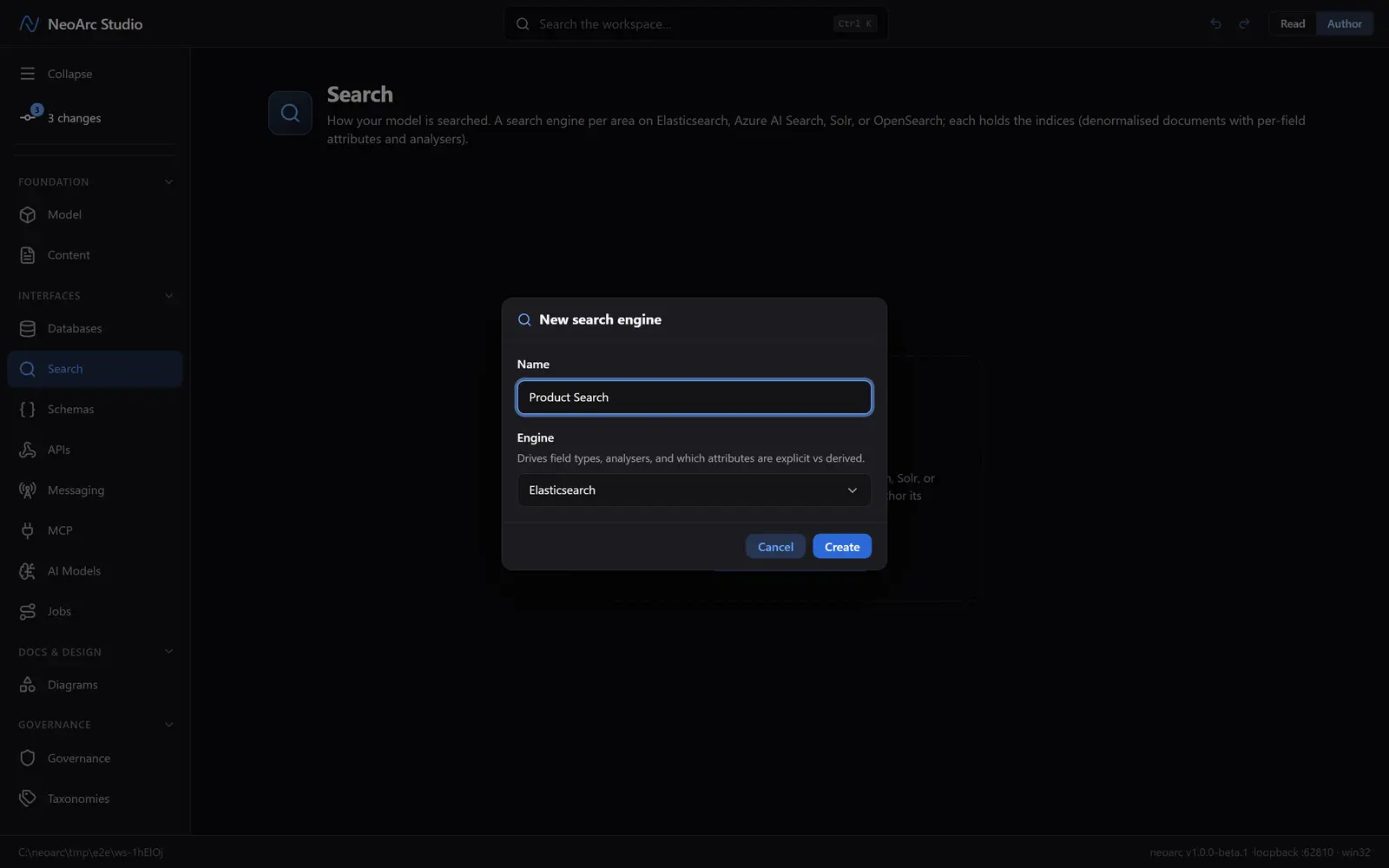Click the Jobs workflow icon

(28, 611)
